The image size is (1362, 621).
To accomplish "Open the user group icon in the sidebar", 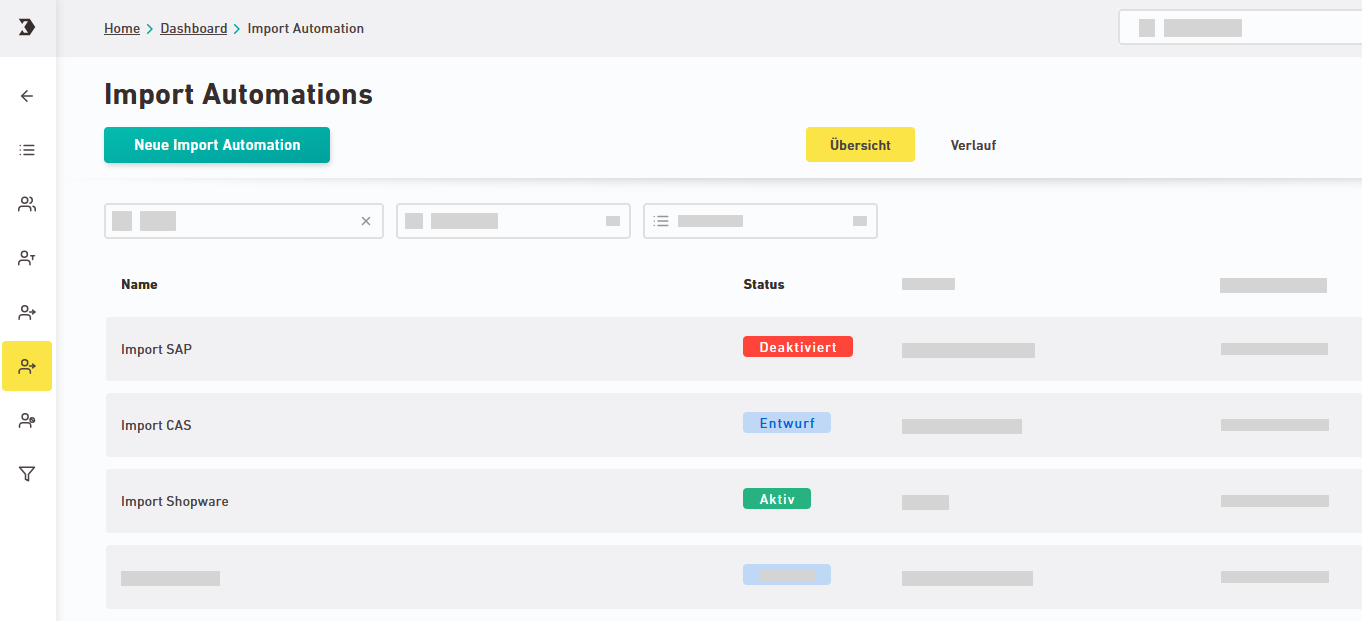I will coord(27,204).
